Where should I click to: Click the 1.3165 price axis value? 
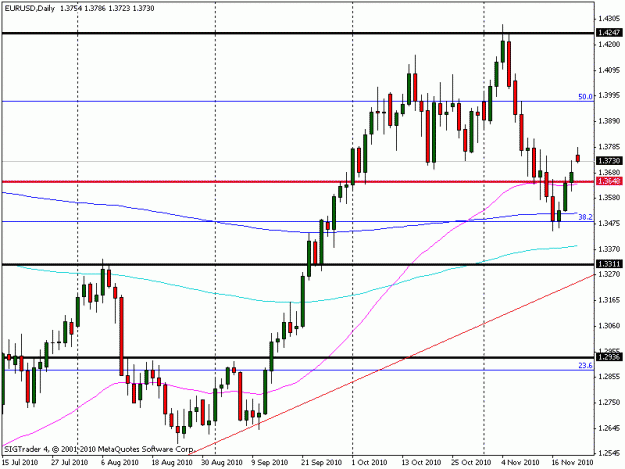pyautogui.click(x=609, y=300)
